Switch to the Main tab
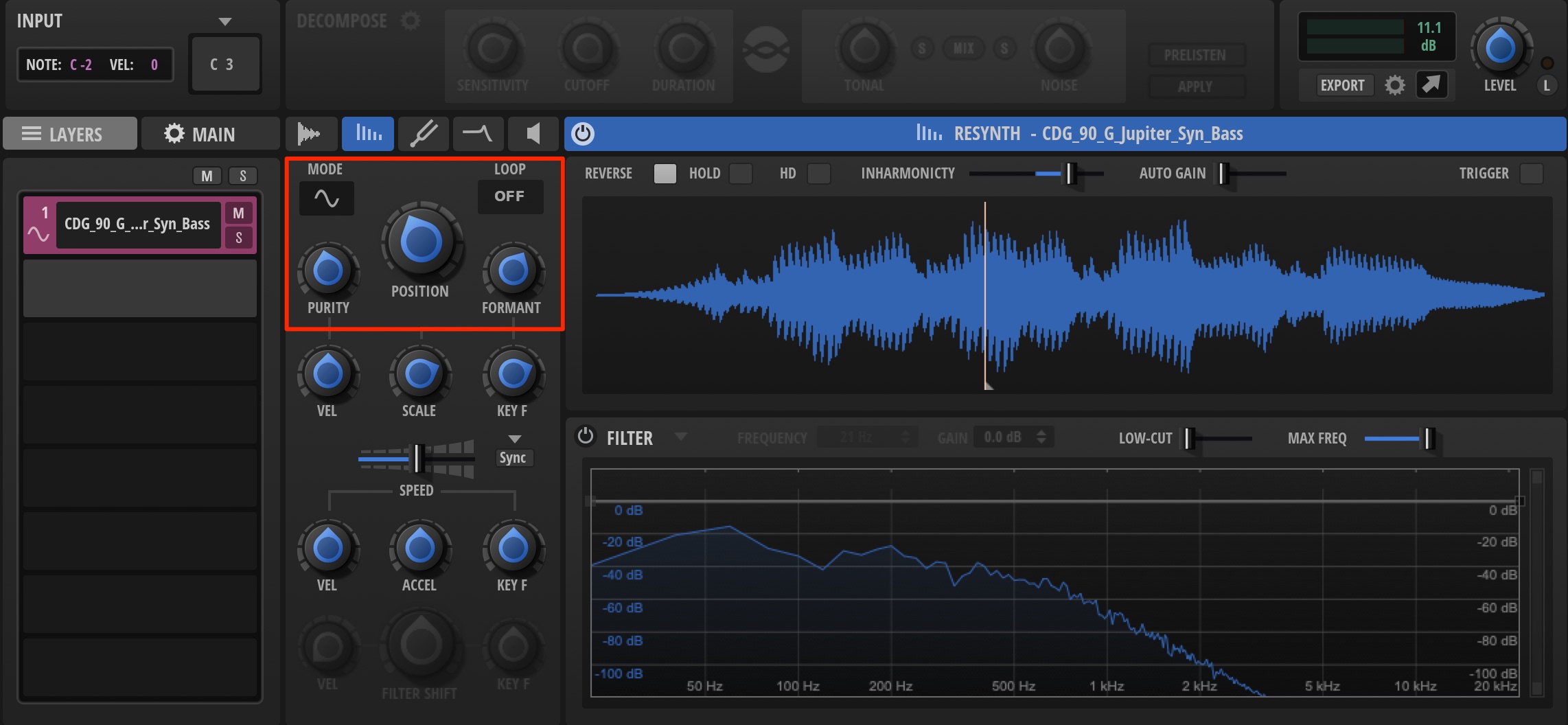This screenshot has width=1568, height=725. click(x=210, y=134)
